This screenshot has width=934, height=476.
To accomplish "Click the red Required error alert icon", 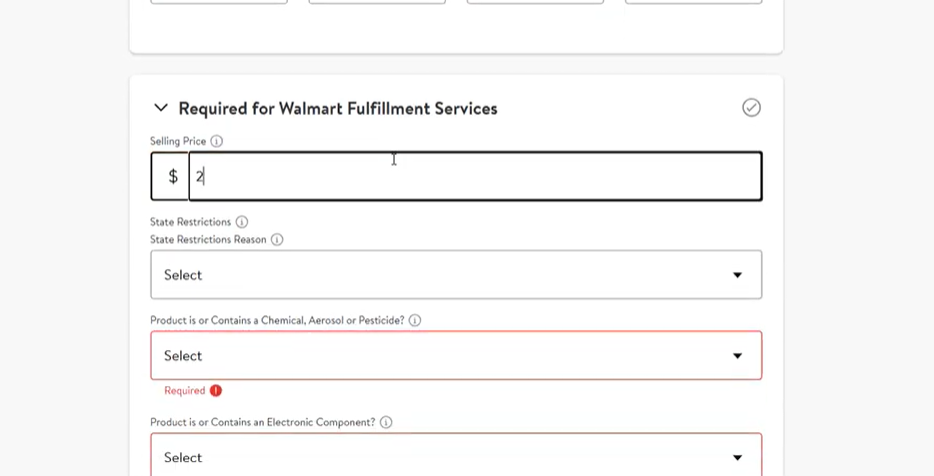I will pyautogui.click(x=216, y=391).
